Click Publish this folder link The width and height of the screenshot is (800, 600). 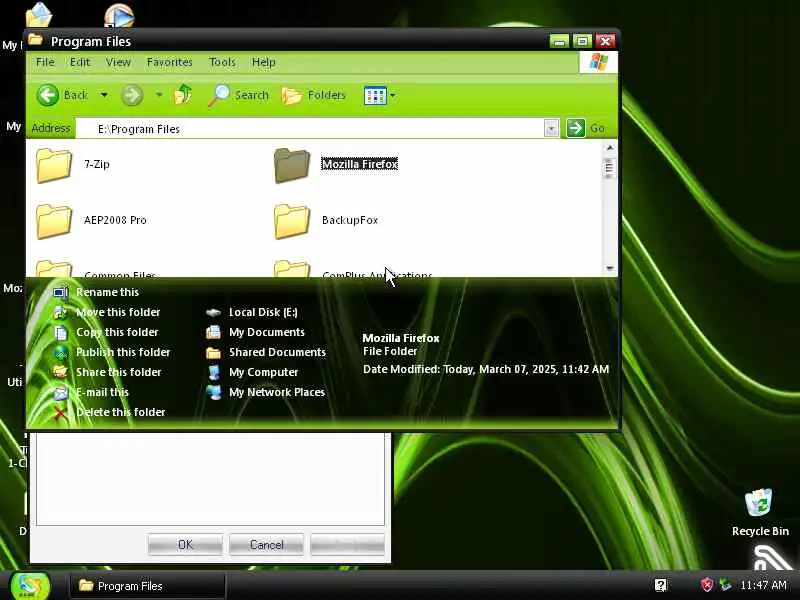click(123, 352)
